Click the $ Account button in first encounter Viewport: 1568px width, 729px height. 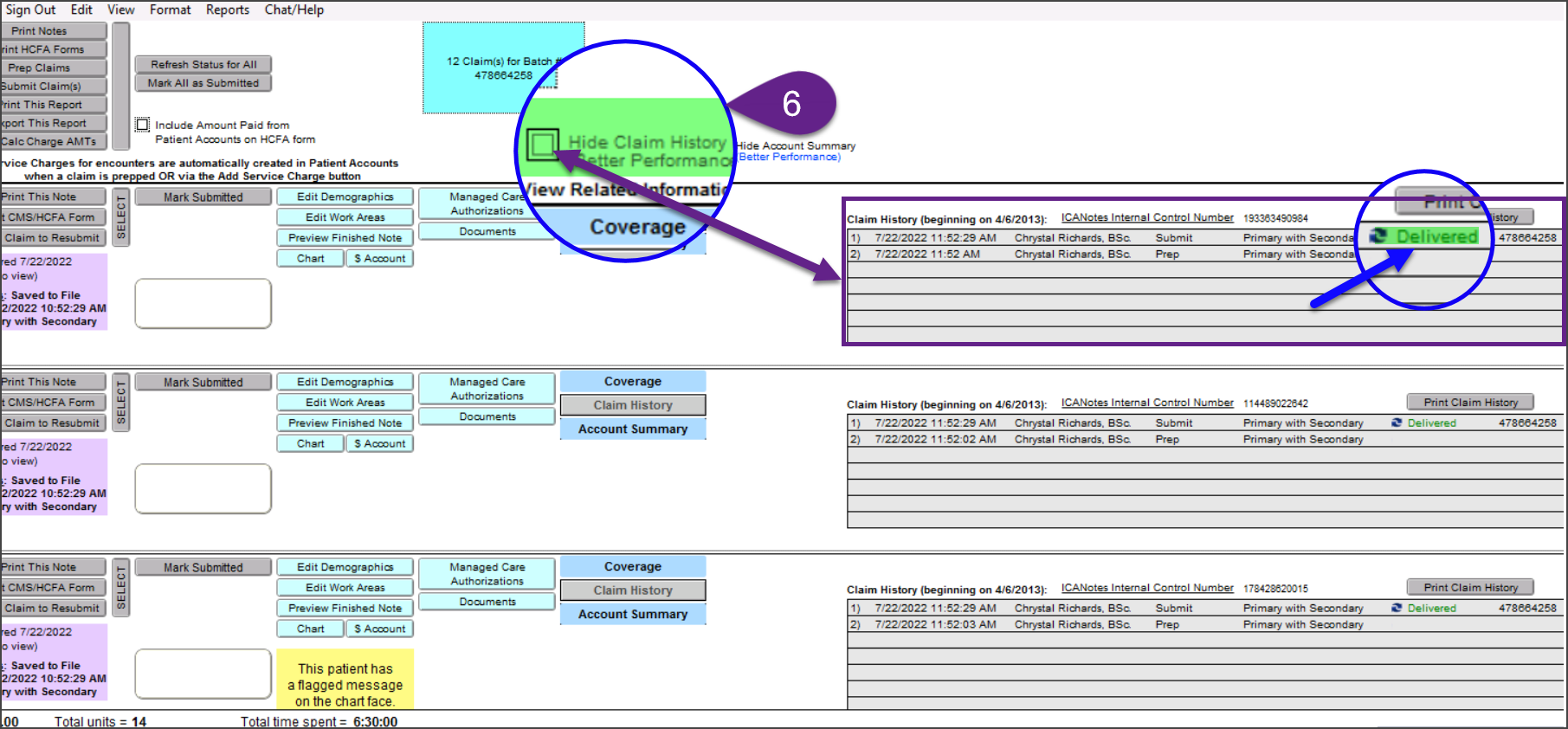point(379,259)
